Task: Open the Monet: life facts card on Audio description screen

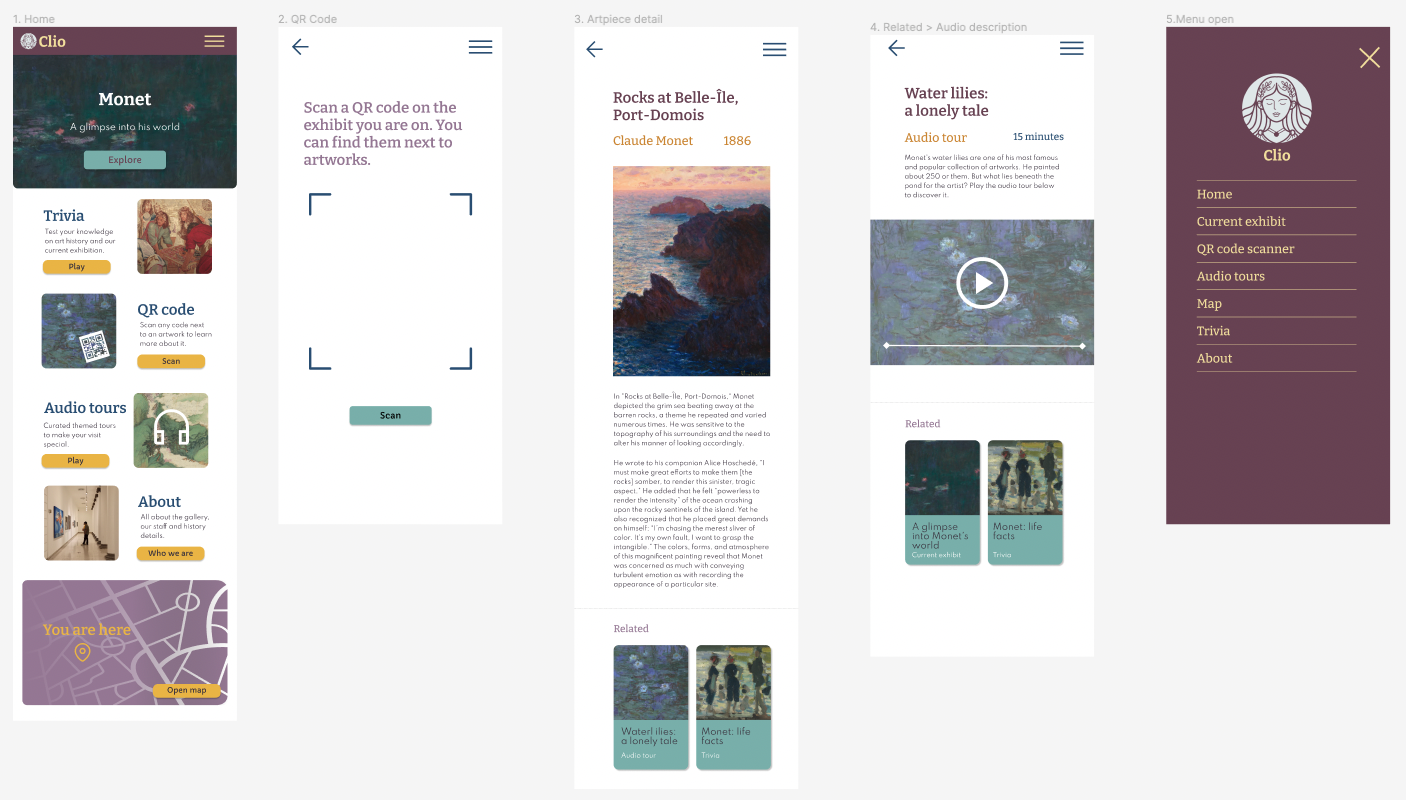Action: 1025,503
